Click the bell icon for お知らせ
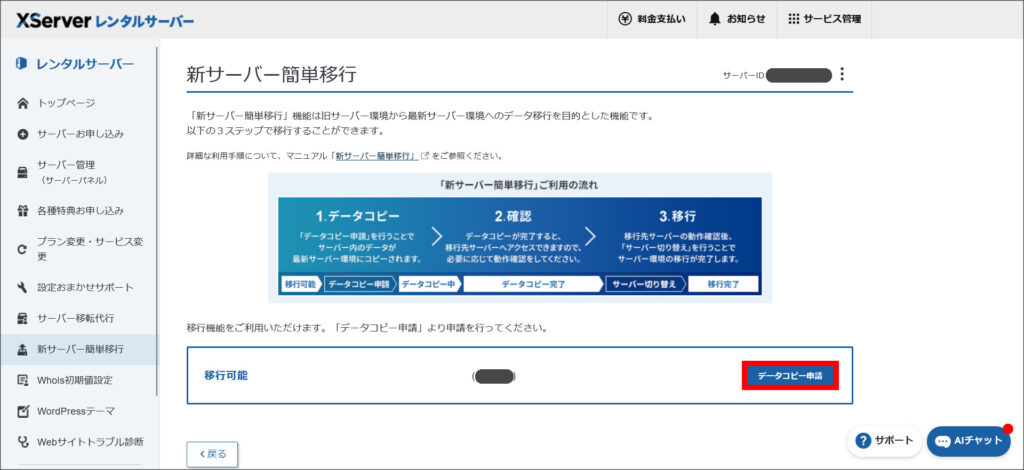 coord(715,19)
